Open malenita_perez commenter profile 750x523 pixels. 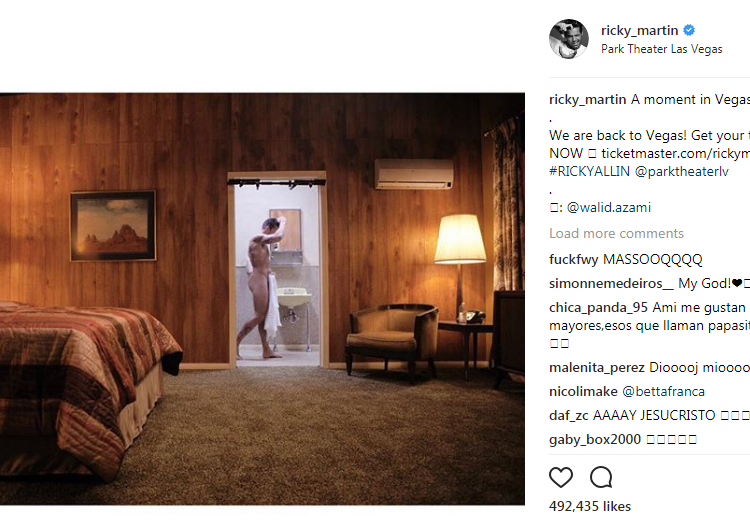point(596,367)
